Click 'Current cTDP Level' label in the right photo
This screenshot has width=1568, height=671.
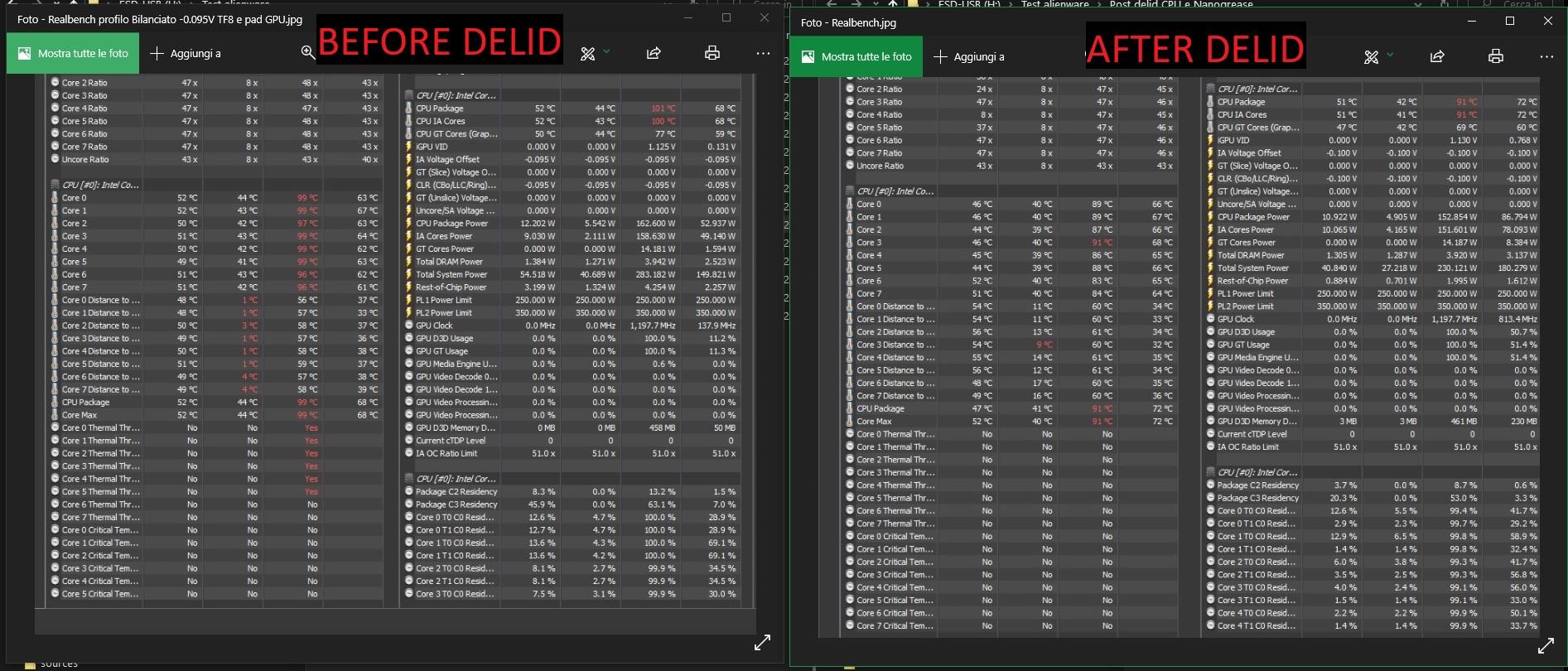pyautogui.click(x=1252, y=434)
